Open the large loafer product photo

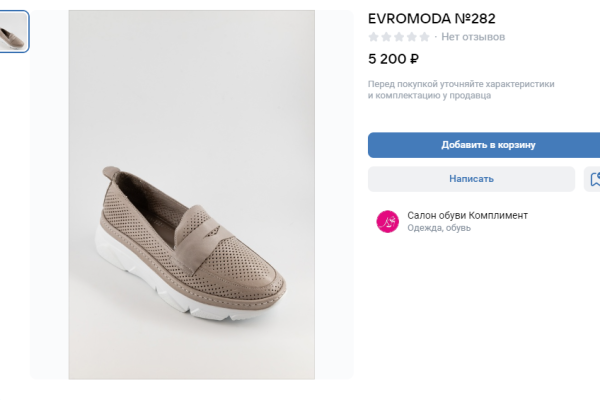pyautogui.click(x=191, y=195)
